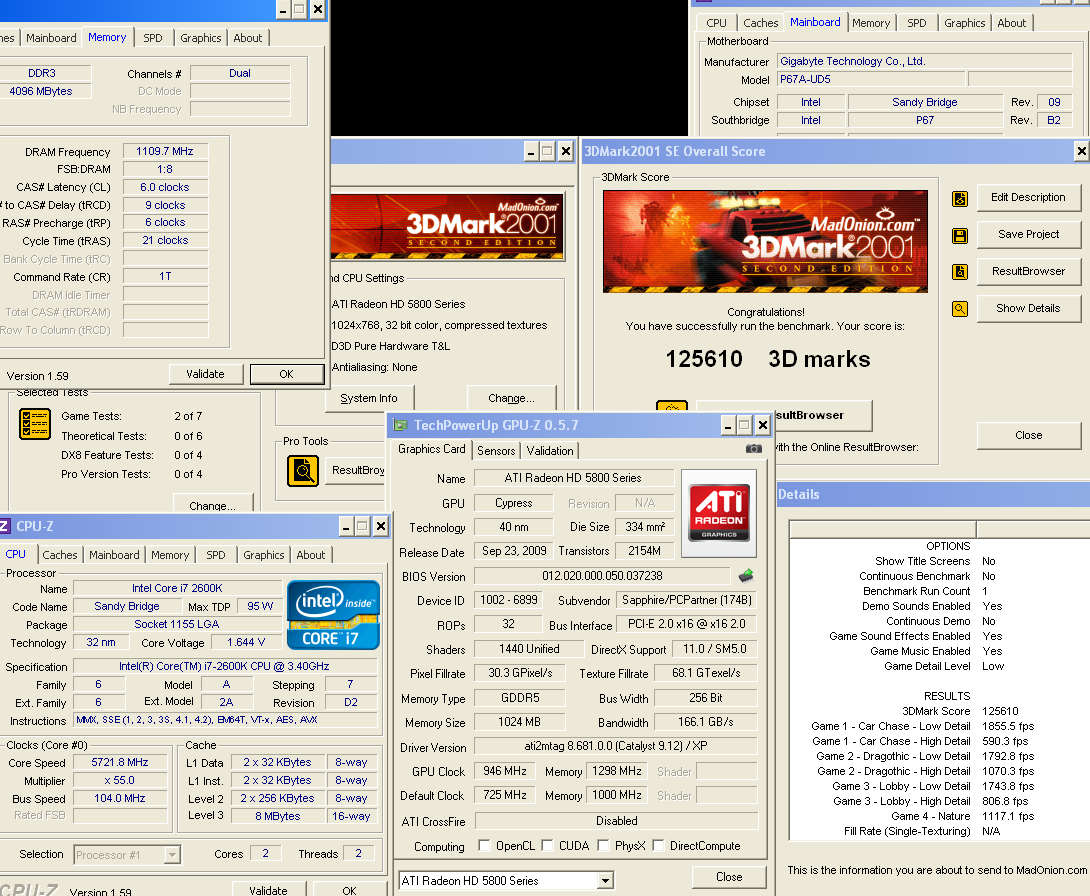Click Close button in GPU-Z window
The height and width of the screenshot is (896, 1090).
[729, 877]
